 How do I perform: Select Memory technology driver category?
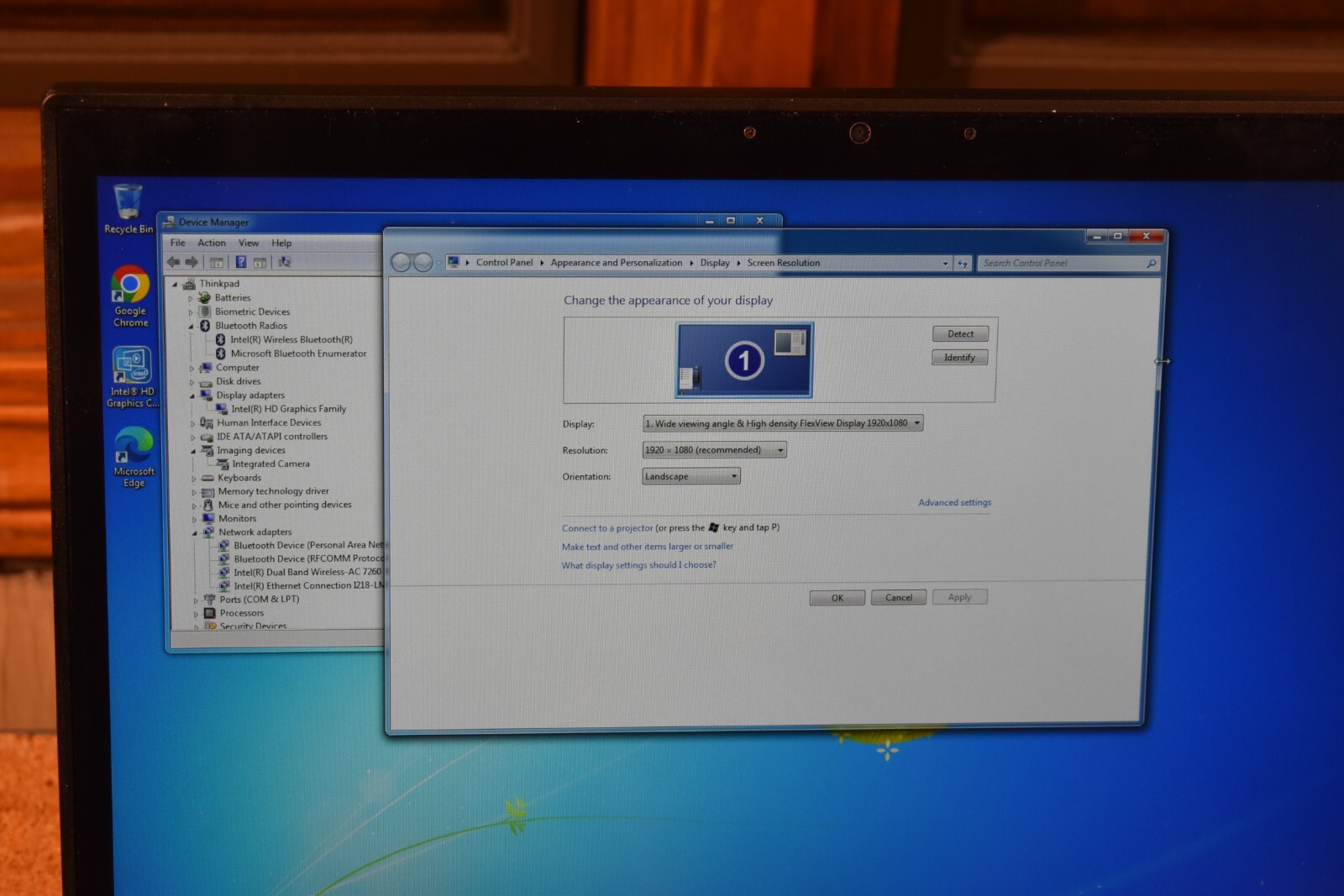pos(273,491)
